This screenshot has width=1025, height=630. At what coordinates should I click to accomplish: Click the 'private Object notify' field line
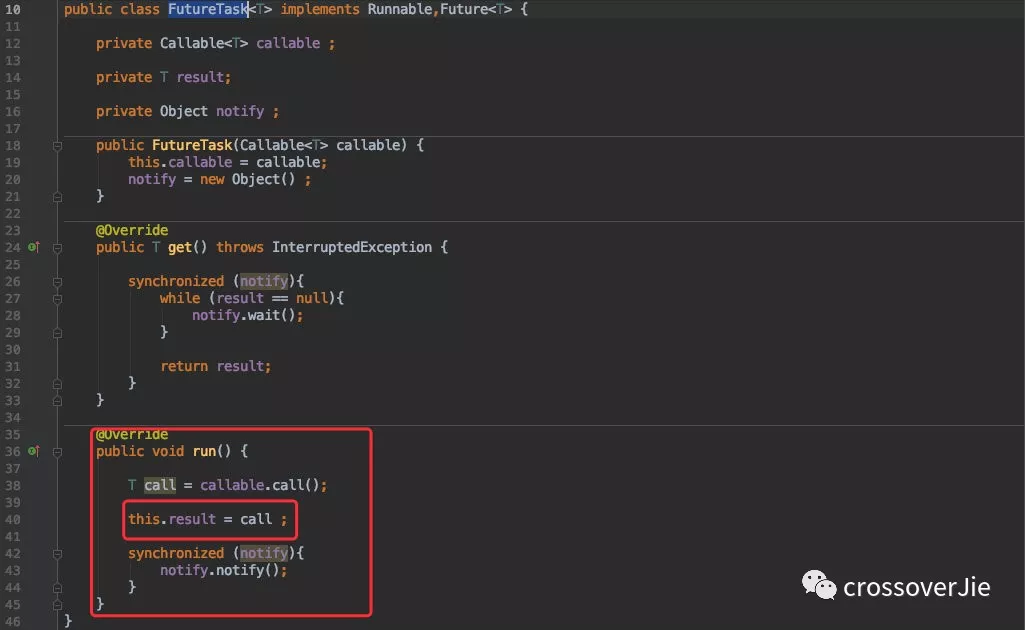click(188, 111)
